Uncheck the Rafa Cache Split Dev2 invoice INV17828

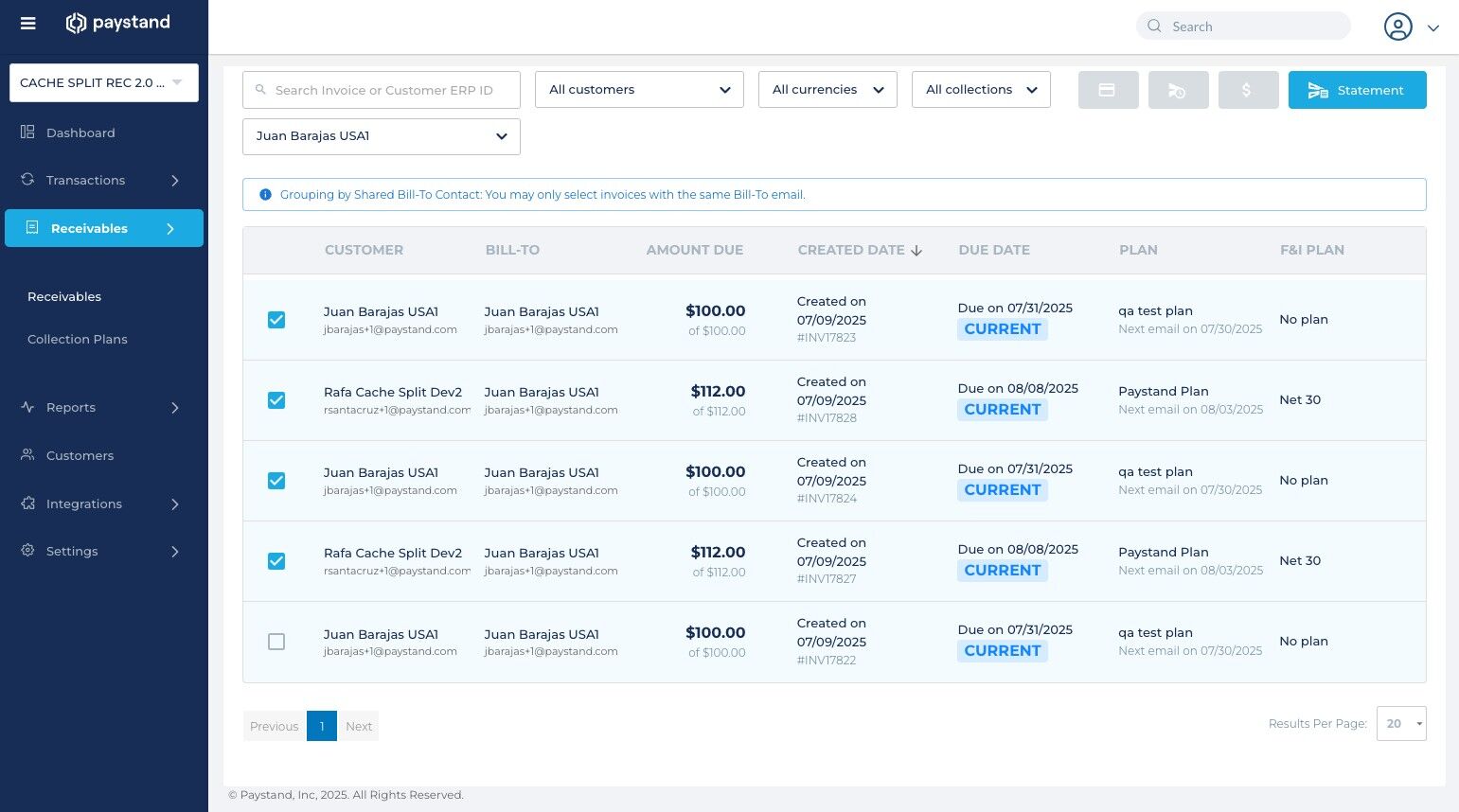[276, 400]
